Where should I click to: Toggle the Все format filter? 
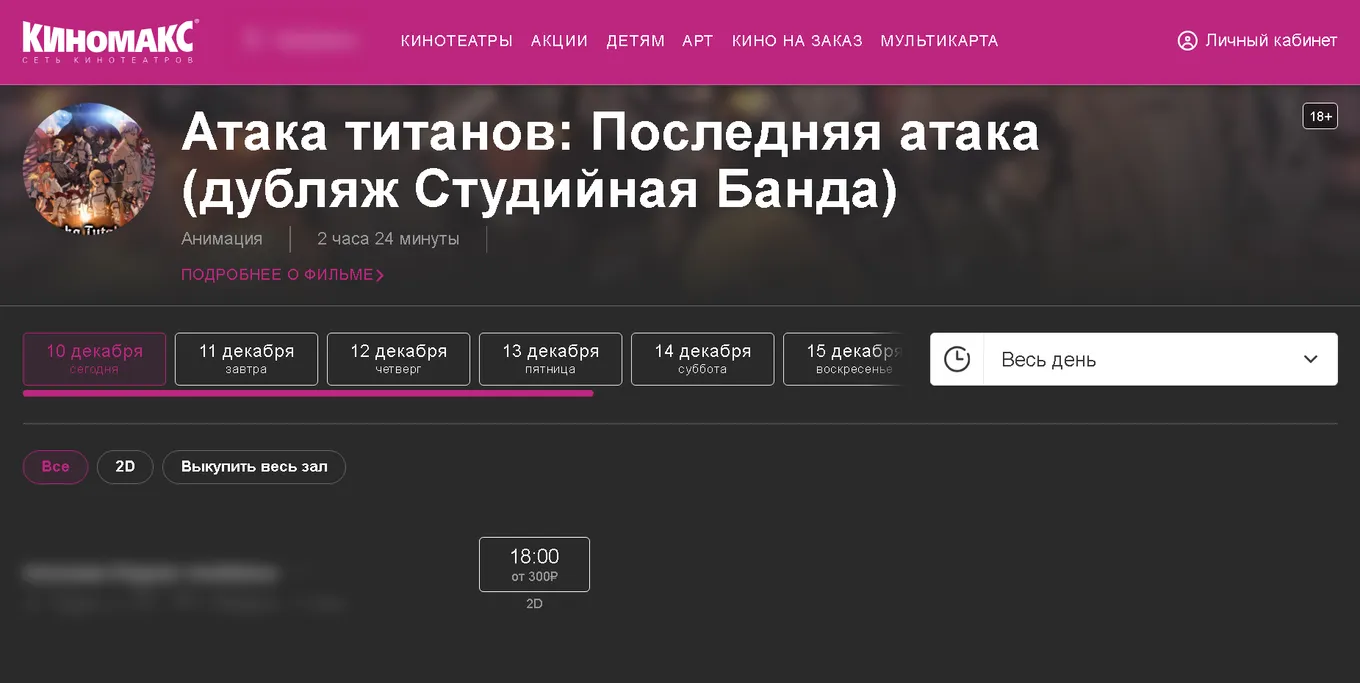pyautogui.click(x=56, y=467)
